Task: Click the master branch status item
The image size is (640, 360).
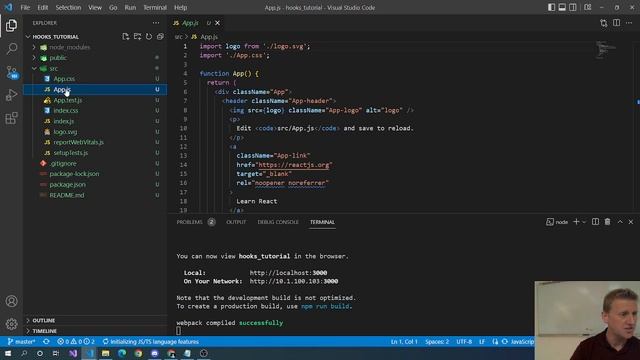Action: [21, 342]
